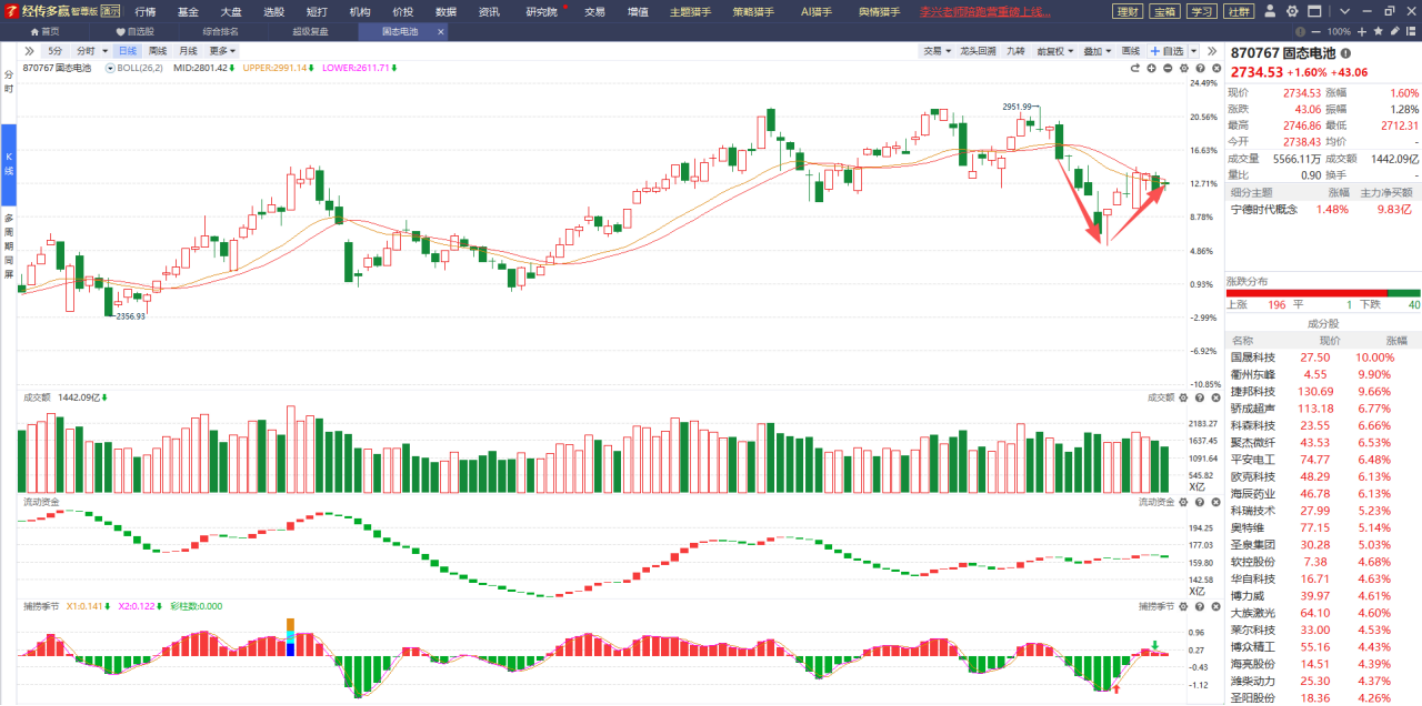Switch chart period to 日线

[x=127, y=51]
